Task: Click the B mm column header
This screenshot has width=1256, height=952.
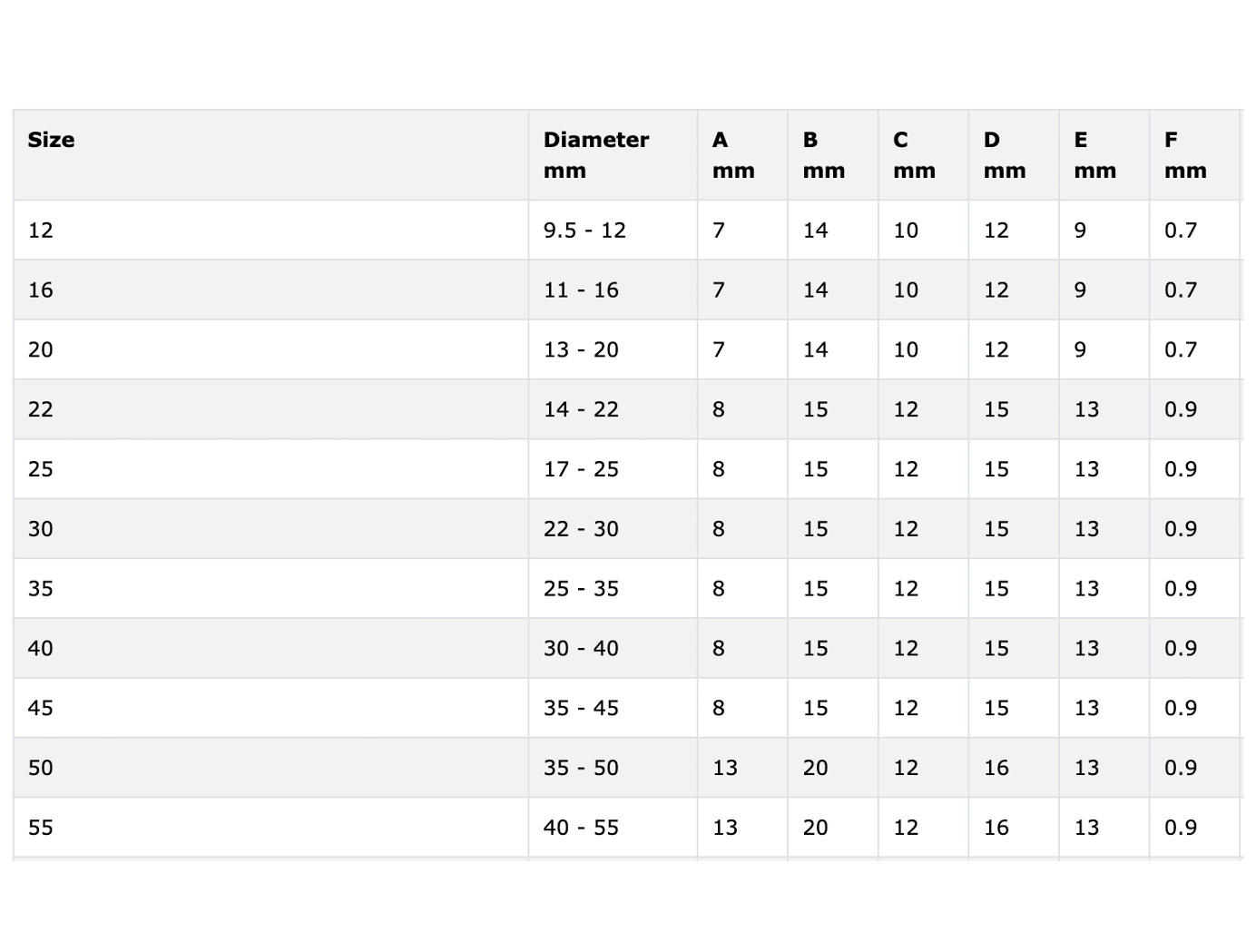Action: pos(823,154)
